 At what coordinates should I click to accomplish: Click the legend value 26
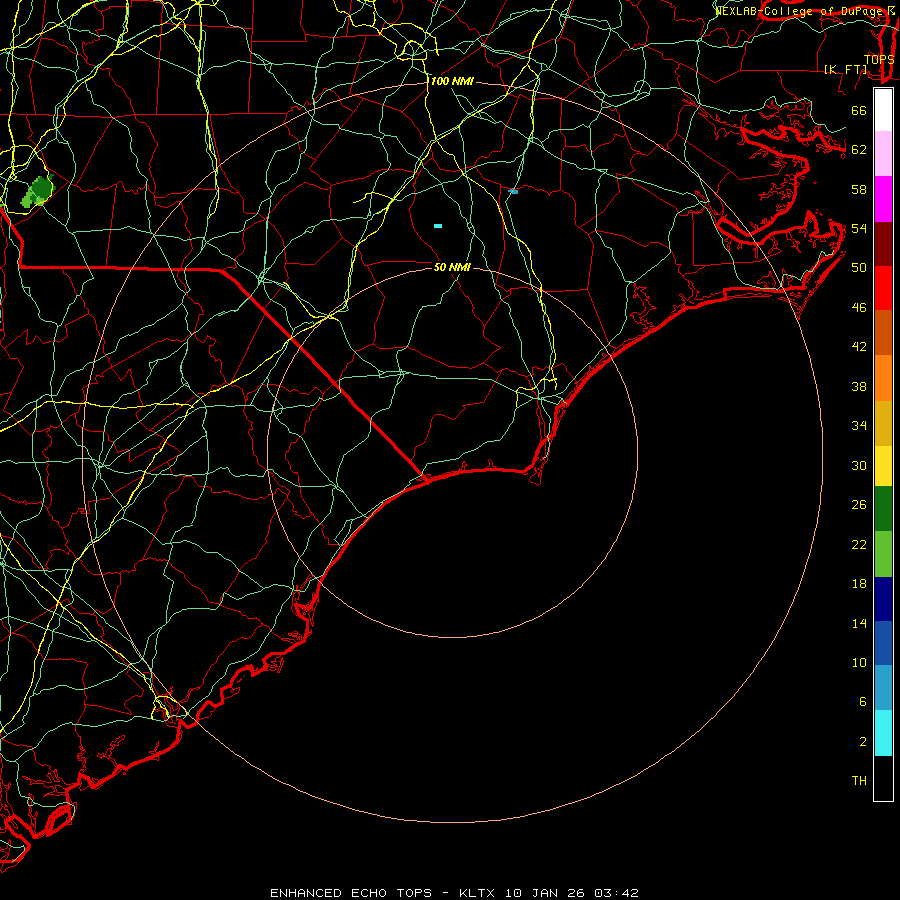click(859, 505)
